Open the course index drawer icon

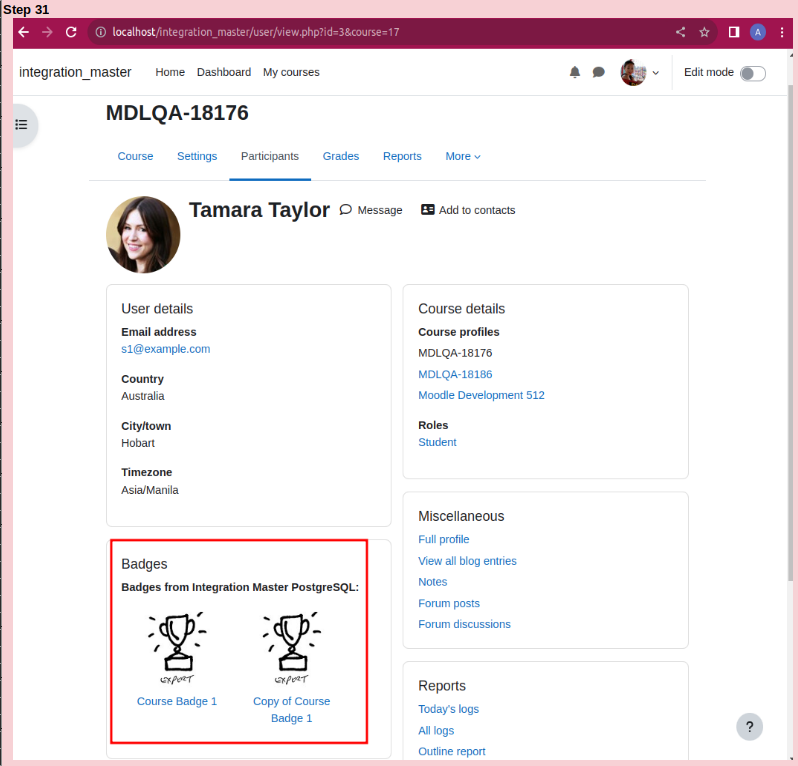(21, 125)
